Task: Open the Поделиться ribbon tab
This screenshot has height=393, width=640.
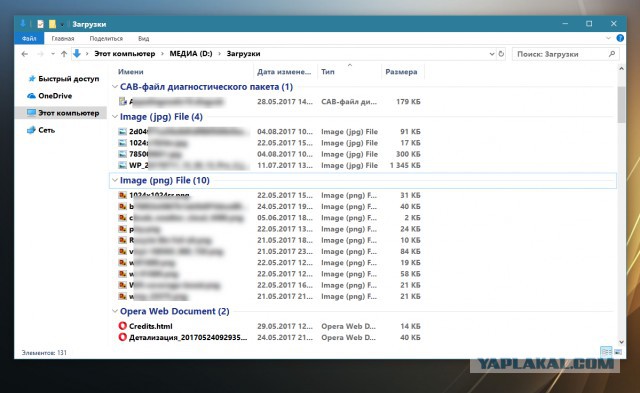Action: (x=106, y=38)
